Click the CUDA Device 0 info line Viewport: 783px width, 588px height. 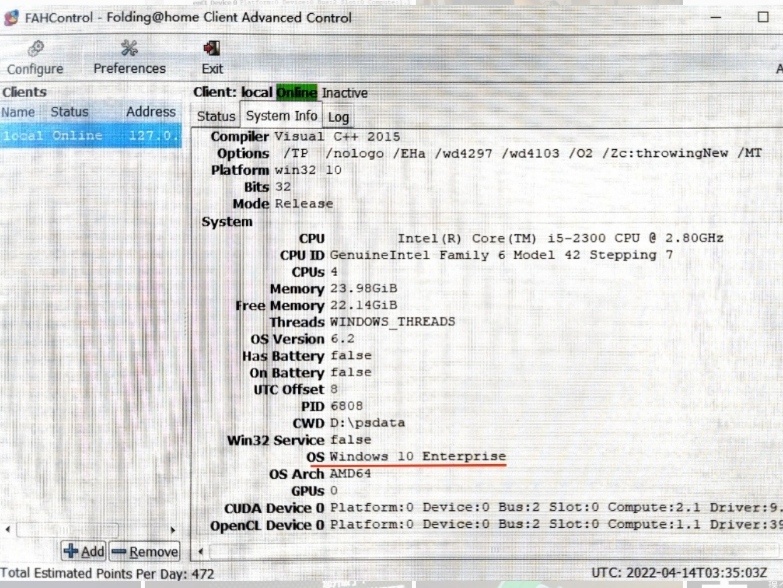tap(556, 508)
